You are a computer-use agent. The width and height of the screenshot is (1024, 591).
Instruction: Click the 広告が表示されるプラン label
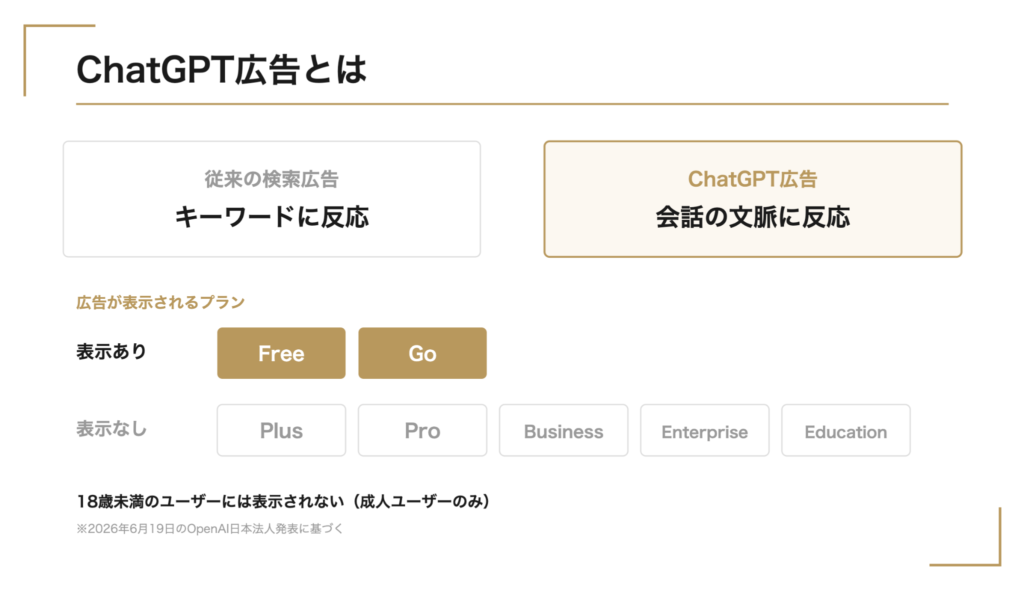click(x=160, y=302)
